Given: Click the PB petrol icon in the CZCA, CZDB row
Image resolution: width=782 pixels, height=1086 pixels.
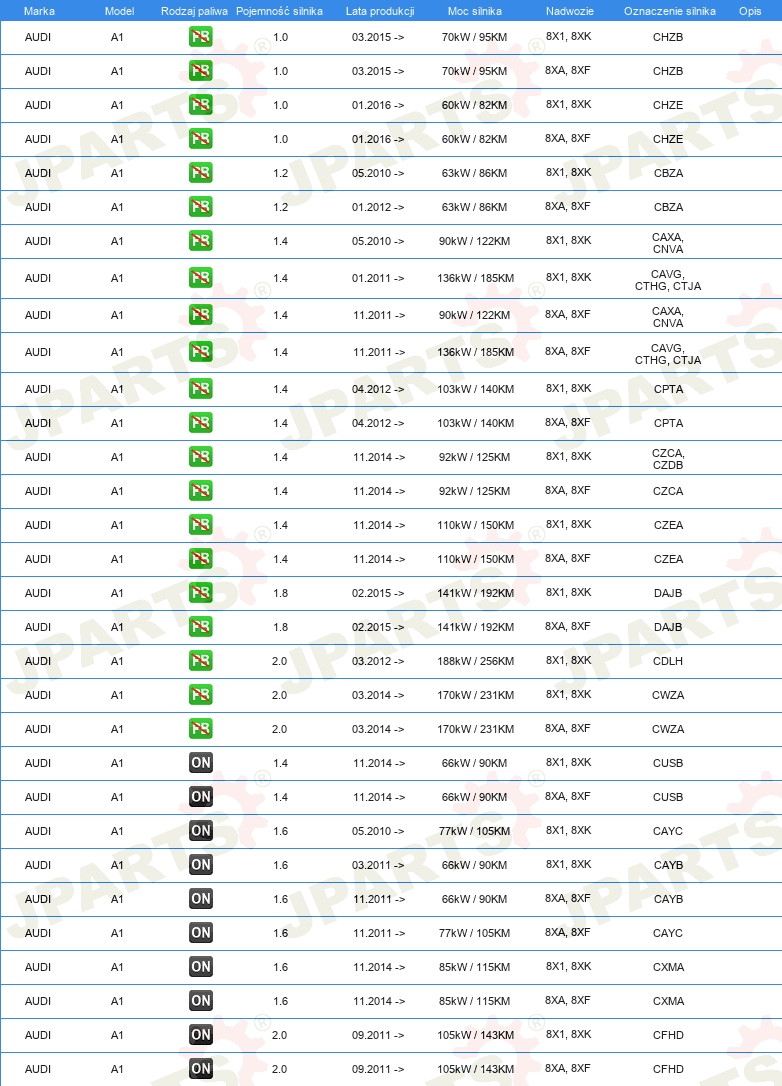Looking at the screenshot, I should click(x=201, y=456).
